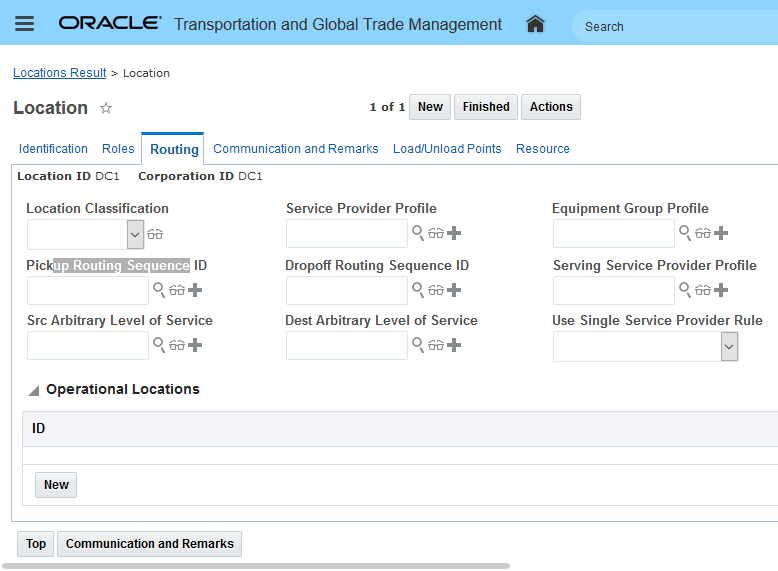The image size is (778, 571).
Task: Open the Load/Unload Points tab
Action: pos(447,149)
